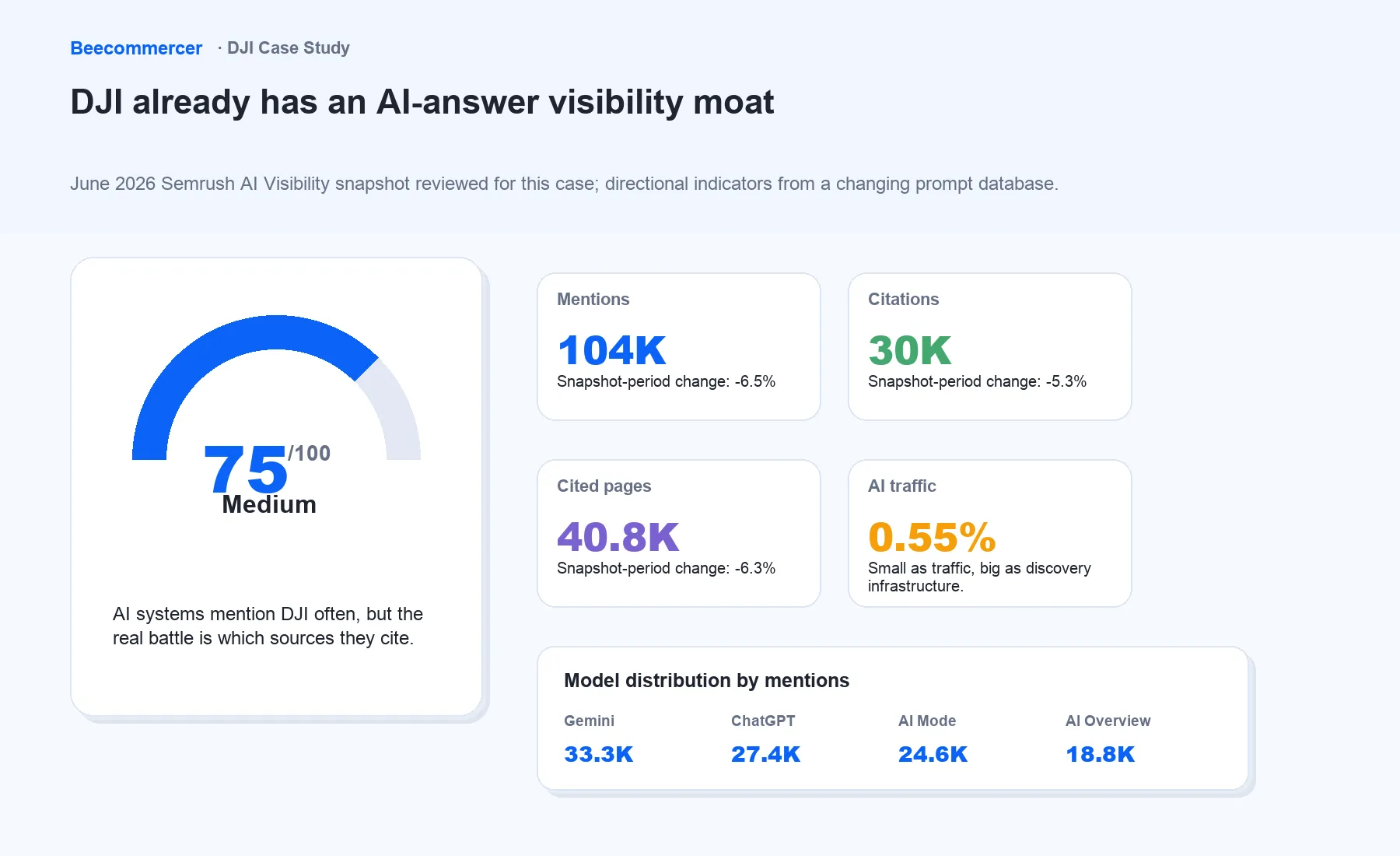1400x856 pixels.
Task: Click the Citations card title
Action: 904,300
